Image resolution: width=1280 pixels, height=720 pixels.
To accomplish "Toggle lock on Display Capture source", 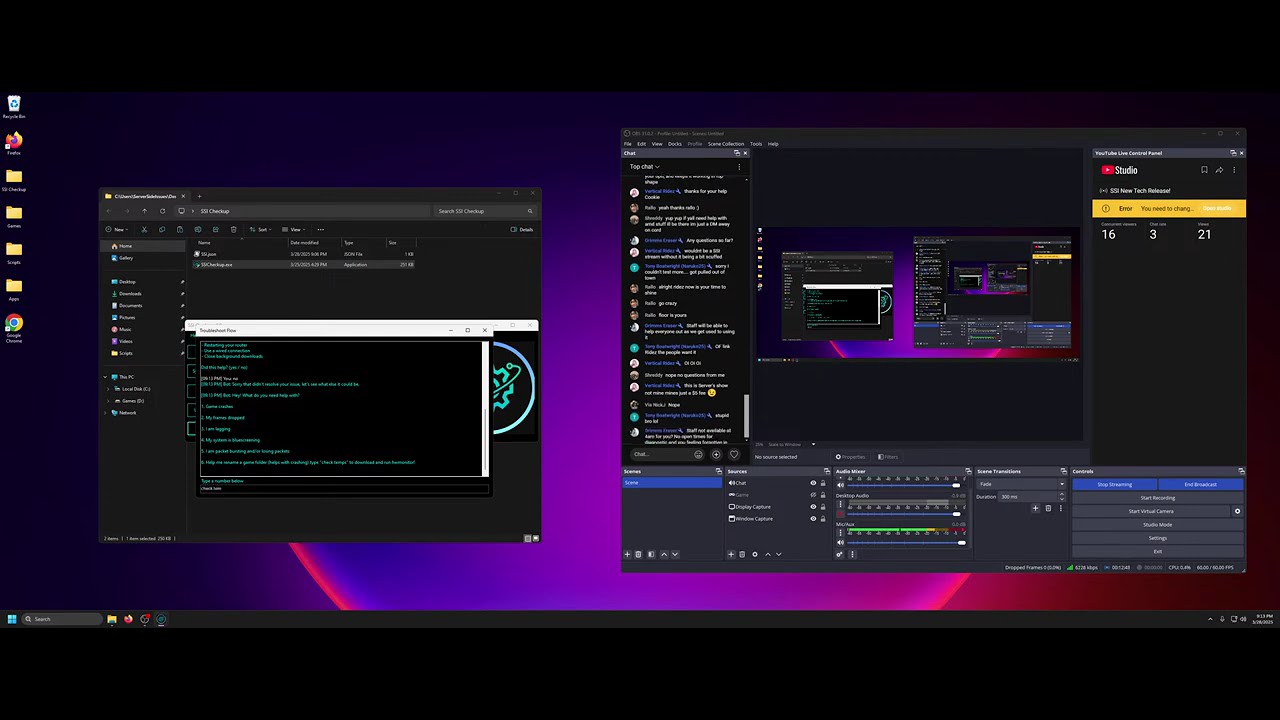I will pyautogui.click(x=823, y=507).
